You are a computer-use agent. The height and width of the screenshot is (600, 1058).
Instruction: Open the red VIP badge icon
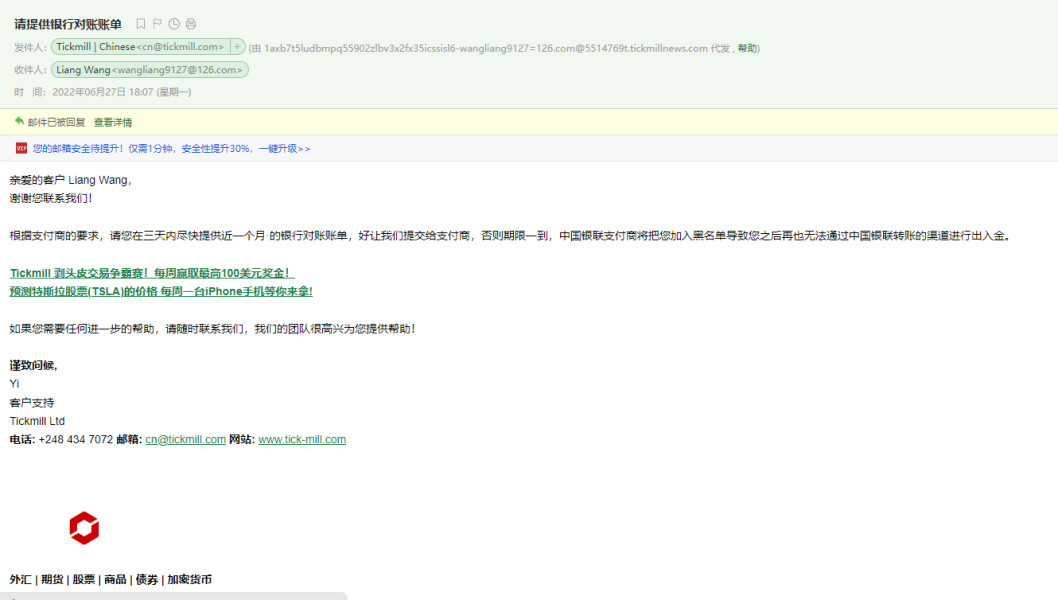click(21, 148)
